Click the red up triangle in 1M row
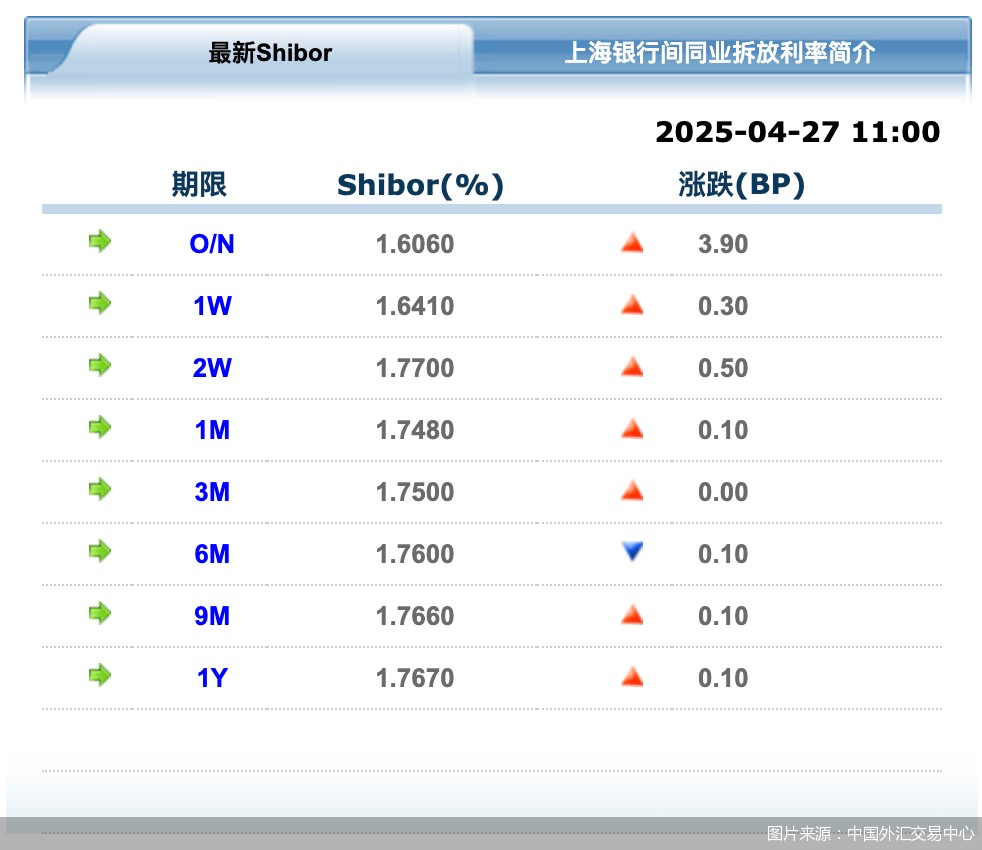 click(632, 428)
